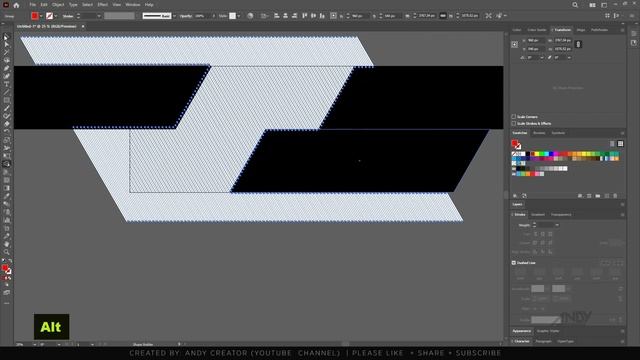
Task: Select the Eyedropper tool
Action: [x=6, y=196]
